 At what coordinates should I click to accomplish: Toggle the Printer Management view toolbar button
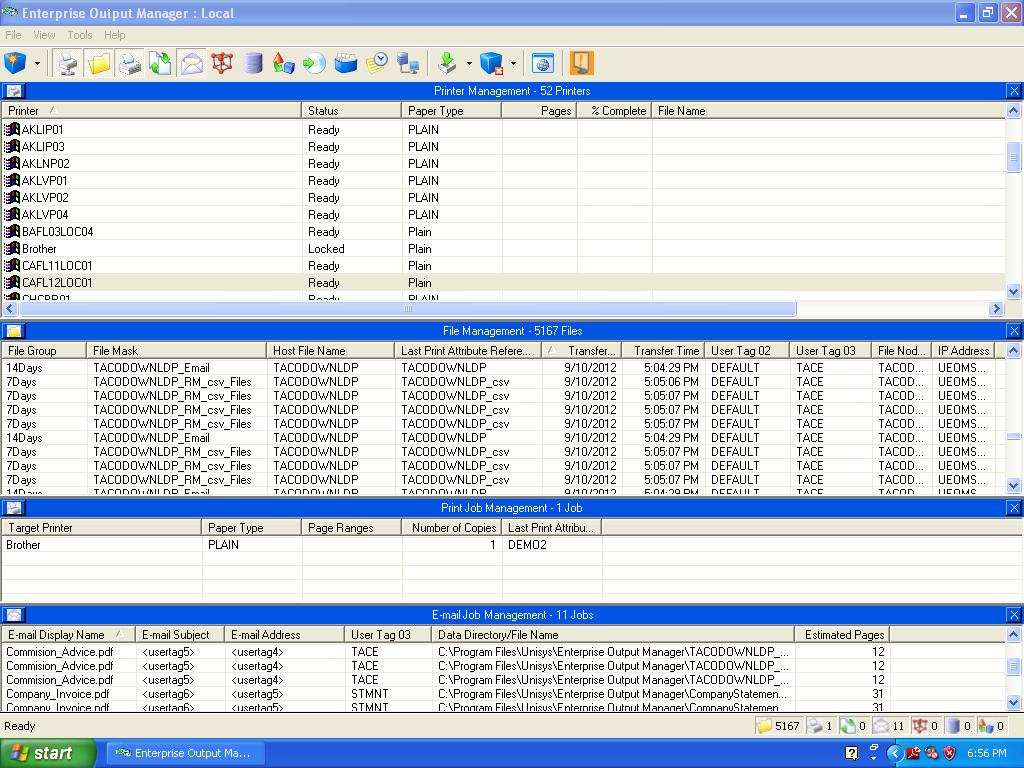[x=67, y=63]
